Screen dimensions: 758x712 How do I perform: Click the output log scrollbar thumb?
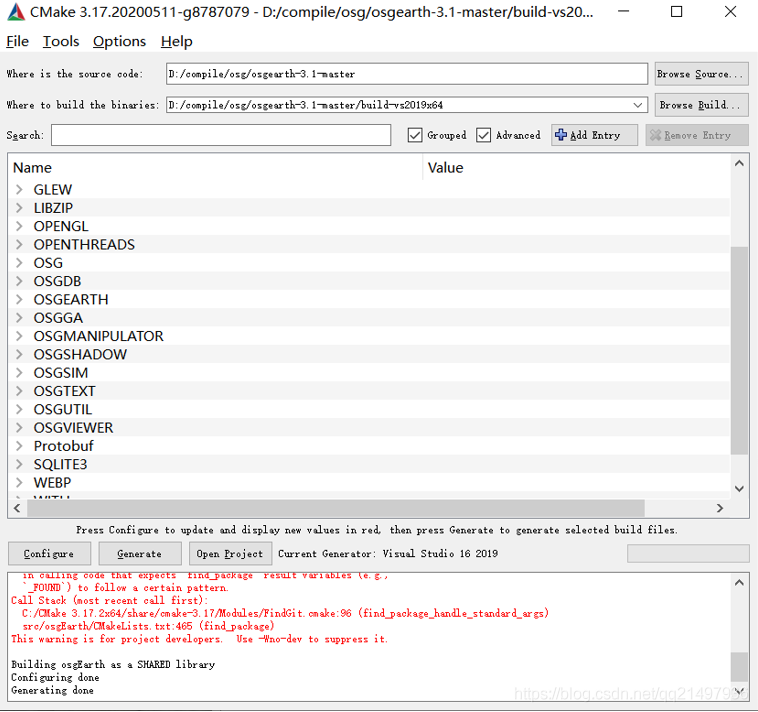pos(739,666)
